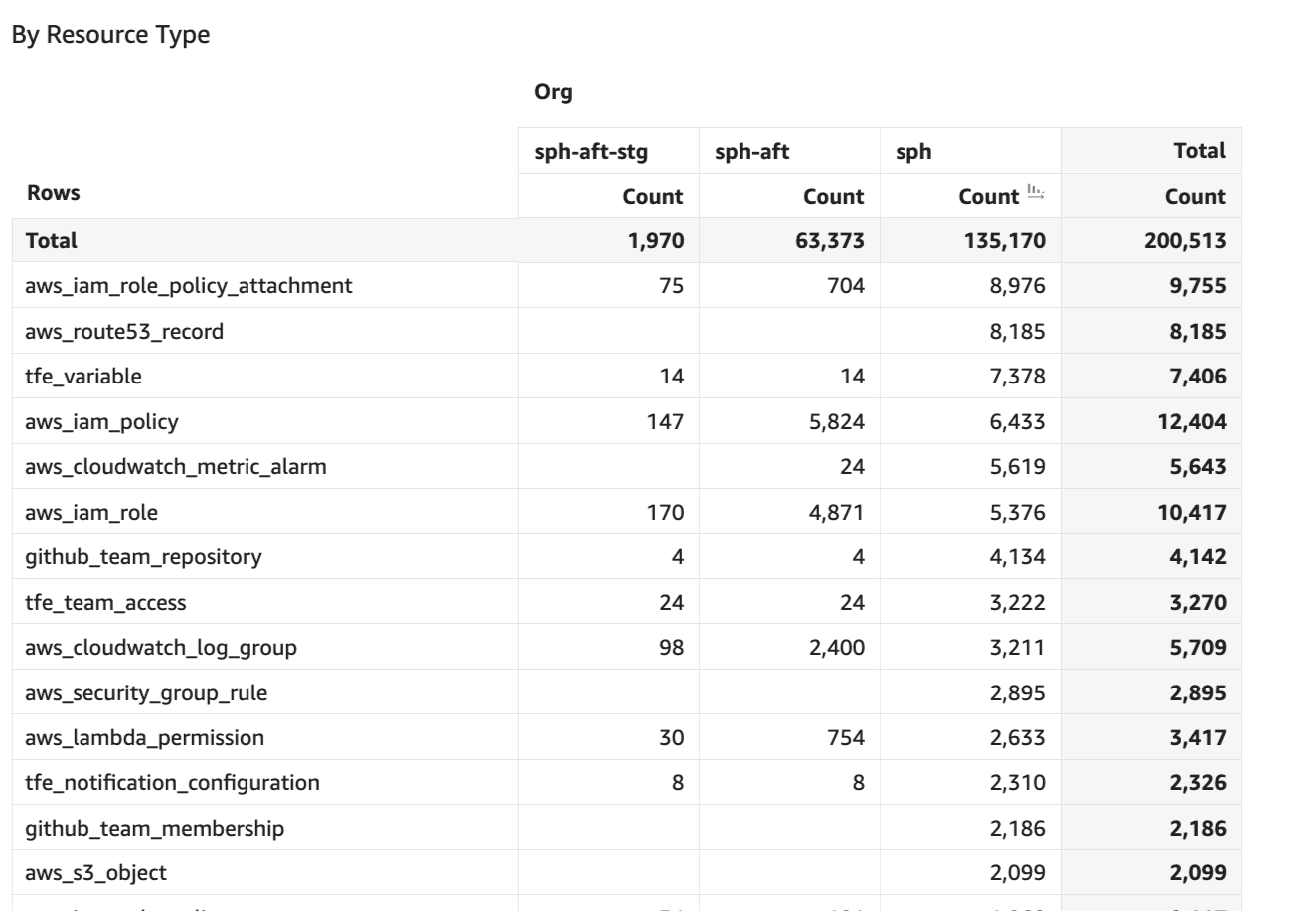This screenshot has width=1316, height=918.
Task: Select the aws_cloudwatch_log_group row label
Action: point(161,648)
